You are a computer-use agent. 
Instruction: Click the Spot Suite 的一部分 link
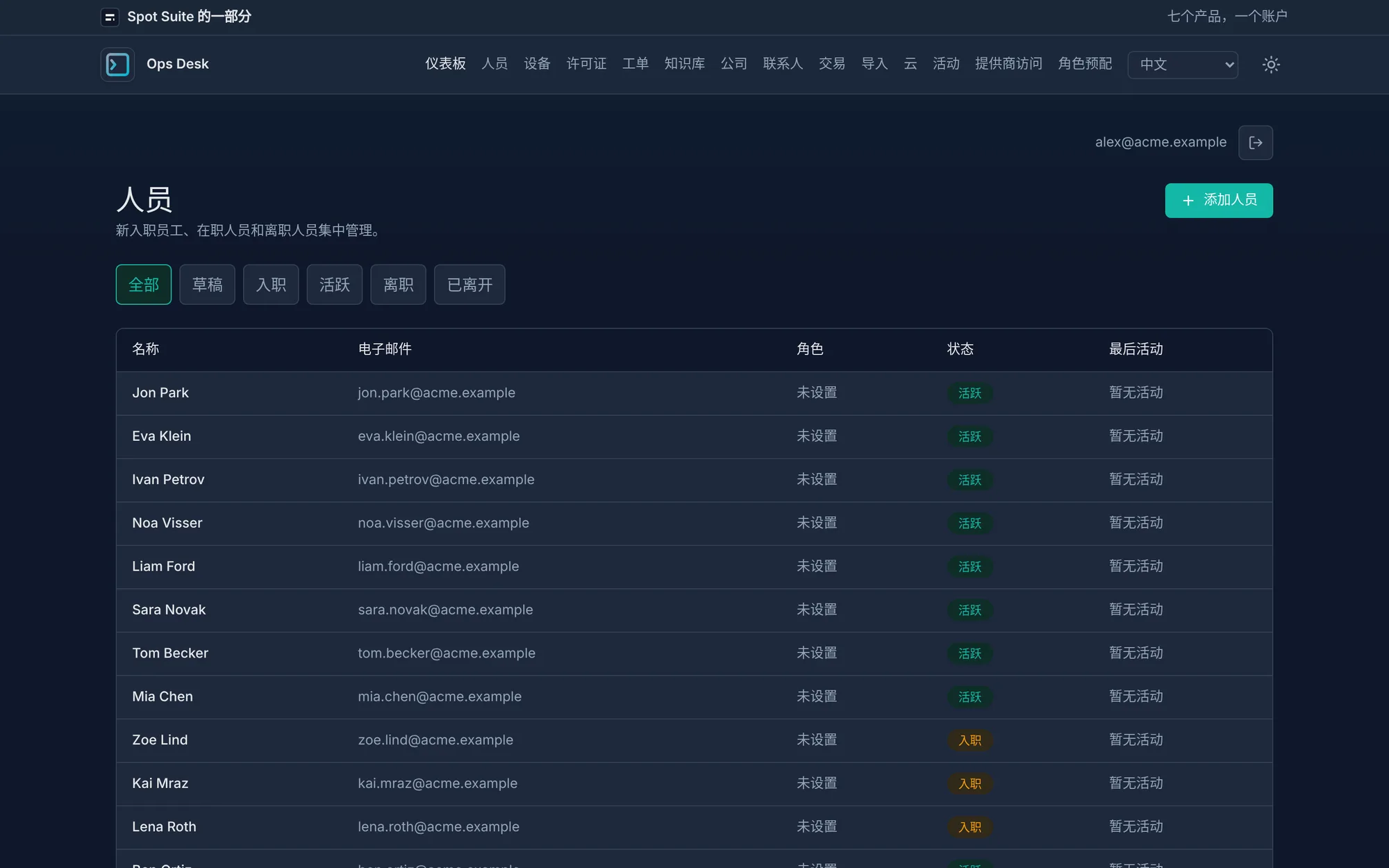(x=189, y=17)
